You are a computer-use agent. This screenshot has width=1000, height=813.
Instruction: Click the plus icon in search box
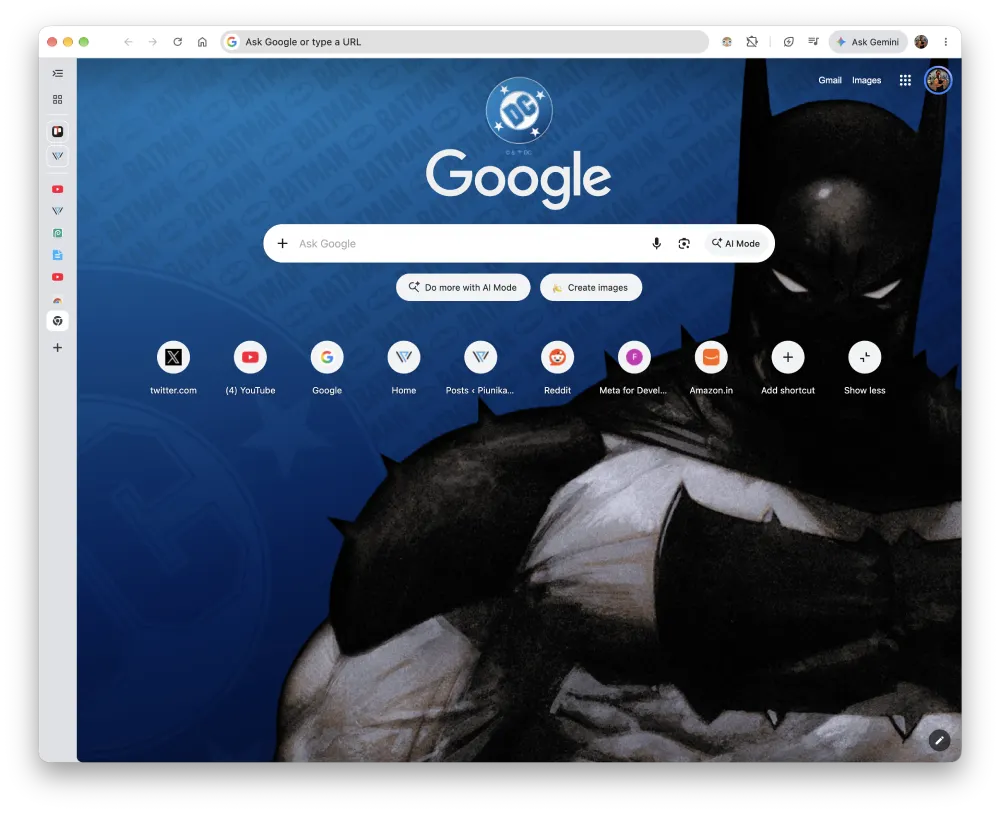tap(283, 244)
